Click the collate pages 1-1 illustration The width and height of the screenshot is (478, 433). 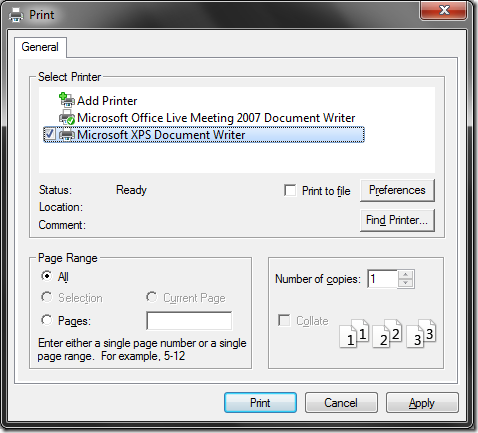(354, 333)
